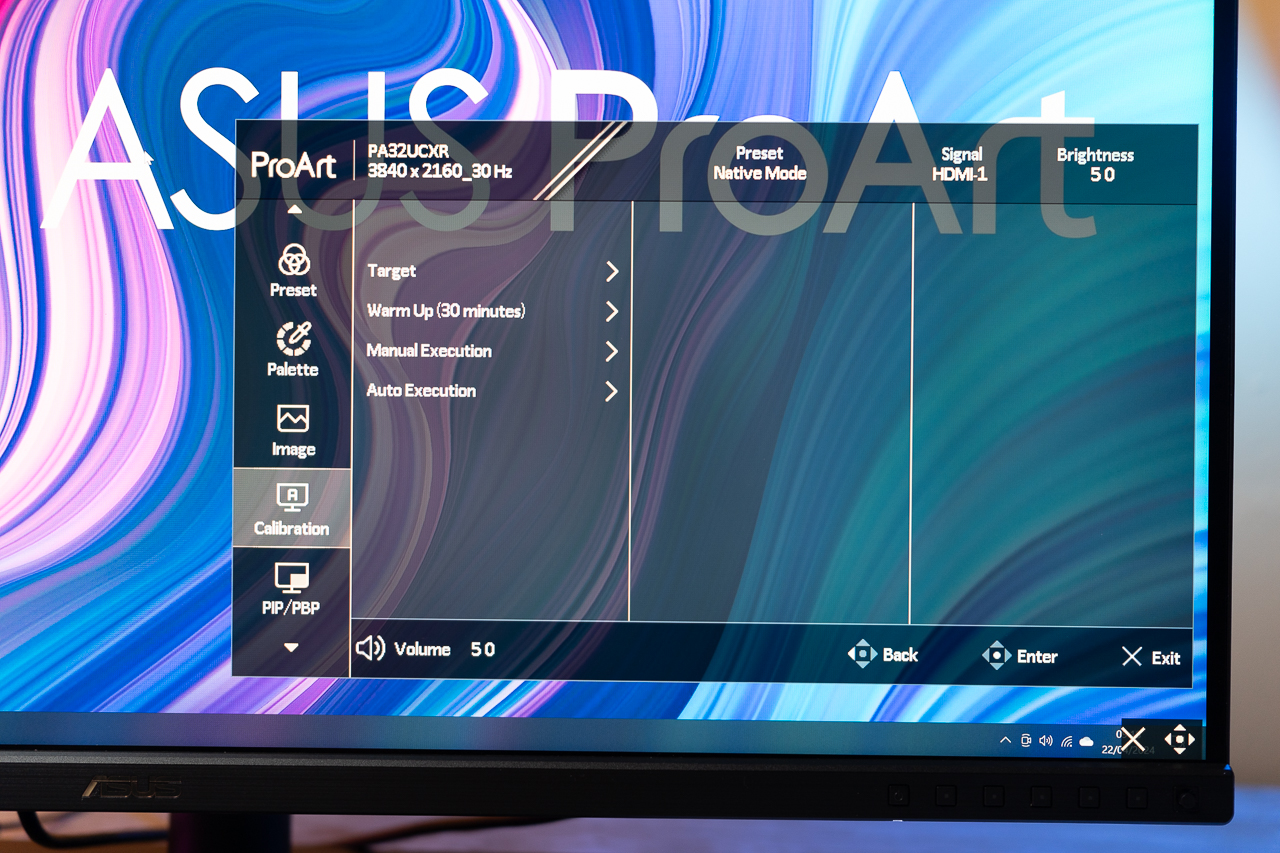The height and width of the screenshot is (853, 1280).
Task: Open the Windows volume tray icon
Action: click(1046, 740)
